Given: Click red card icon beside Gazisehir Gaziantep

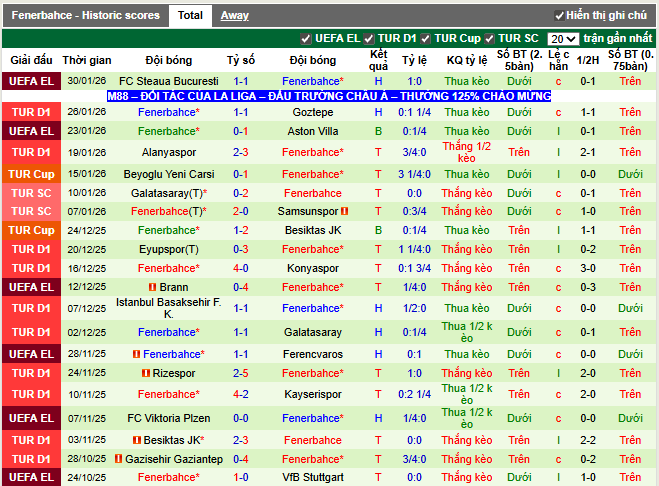Looking at the screenshot, I should (x=120, y=459).
